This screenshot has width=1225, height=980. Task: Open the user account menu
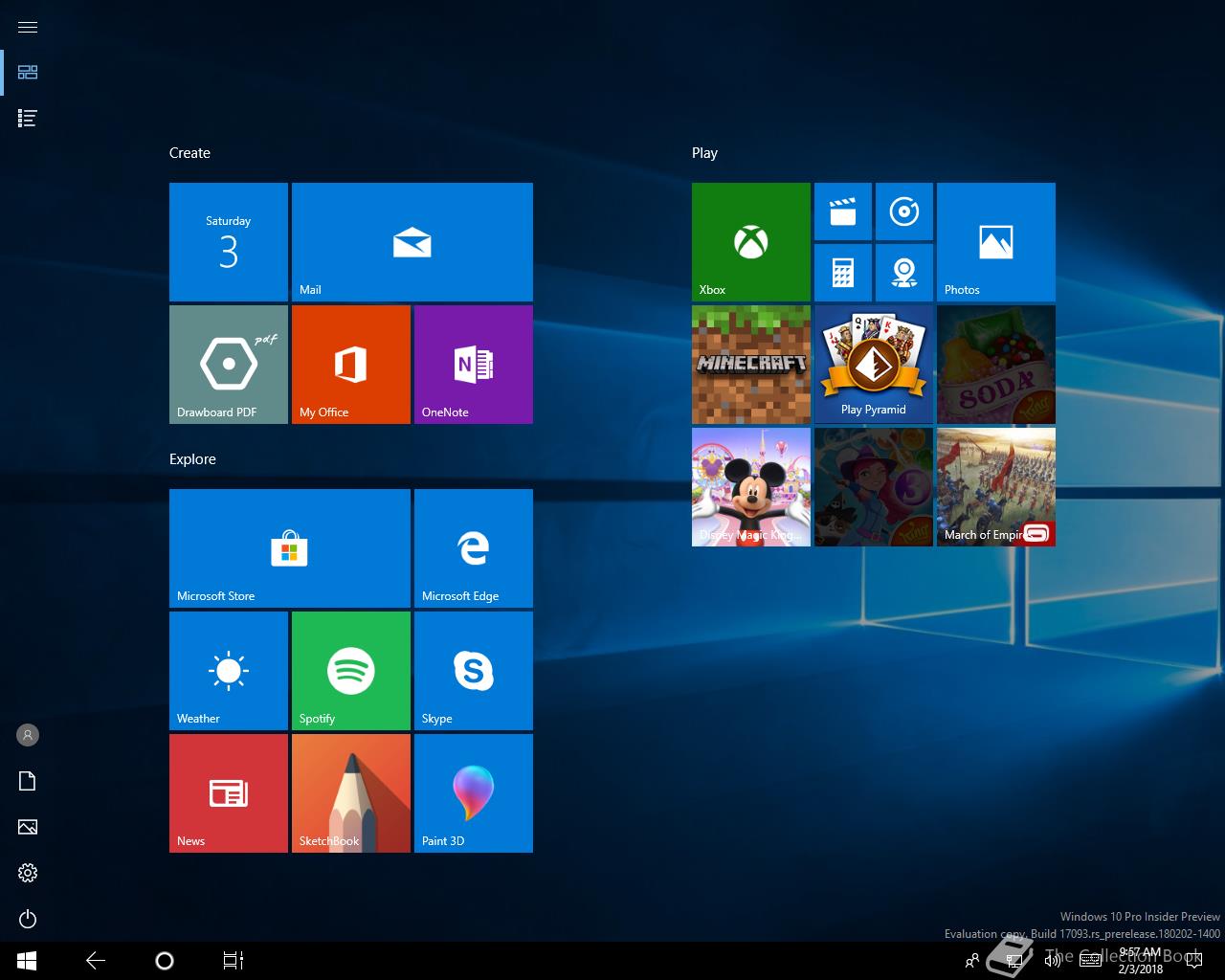(28, 735)
